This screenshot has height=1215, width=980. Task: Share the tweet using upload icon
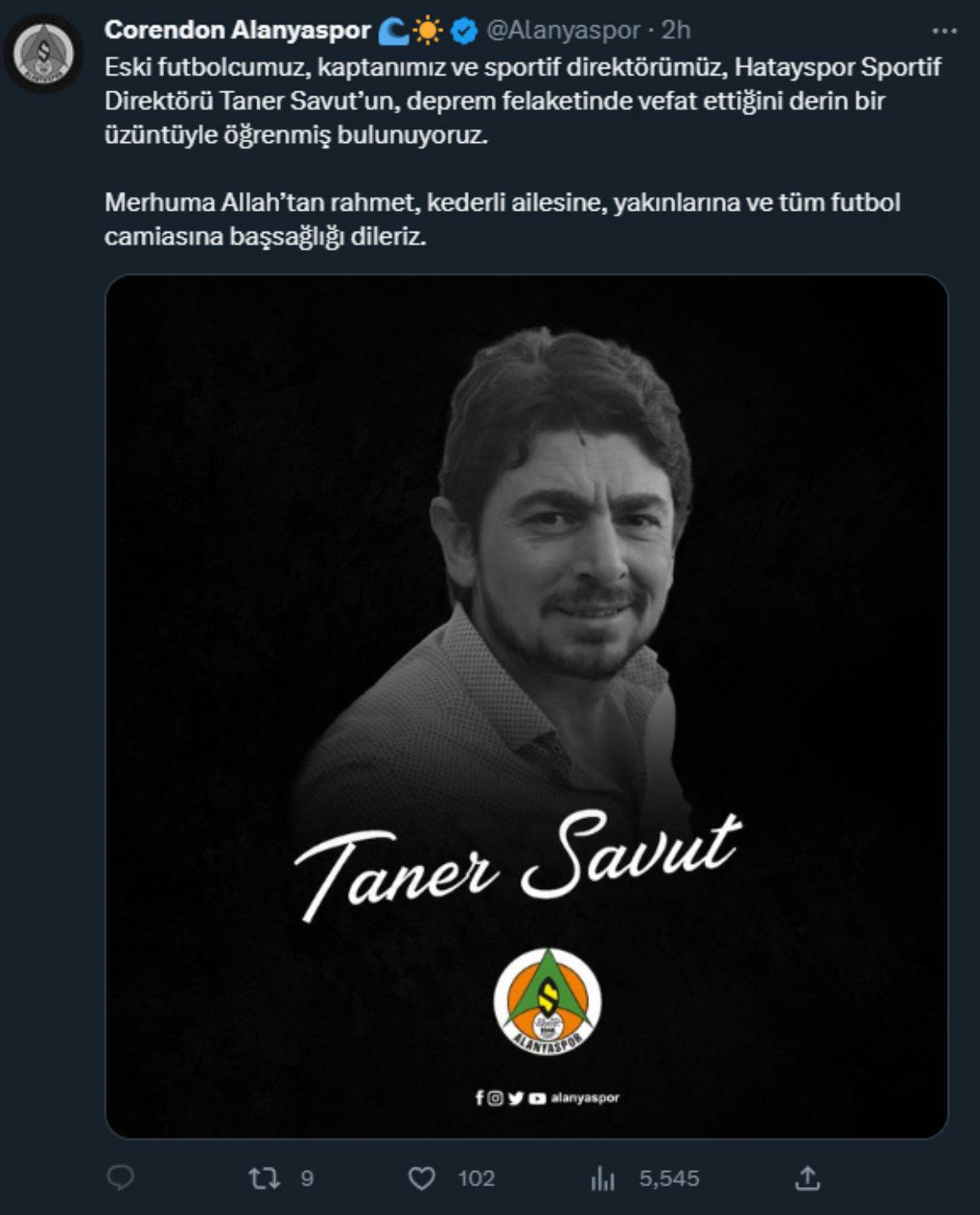807,1177
